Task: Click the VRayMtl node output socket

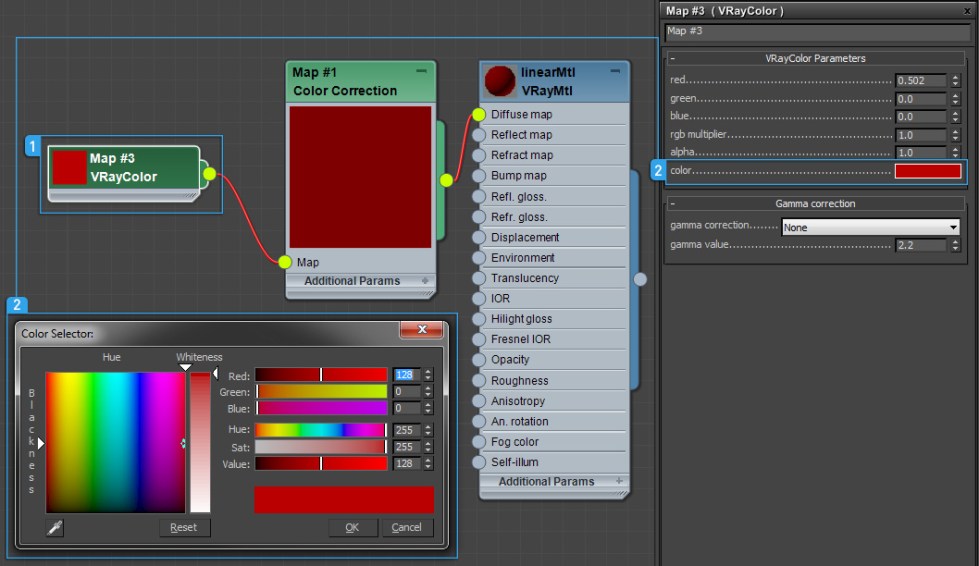Action: click(x=640, y=279)
